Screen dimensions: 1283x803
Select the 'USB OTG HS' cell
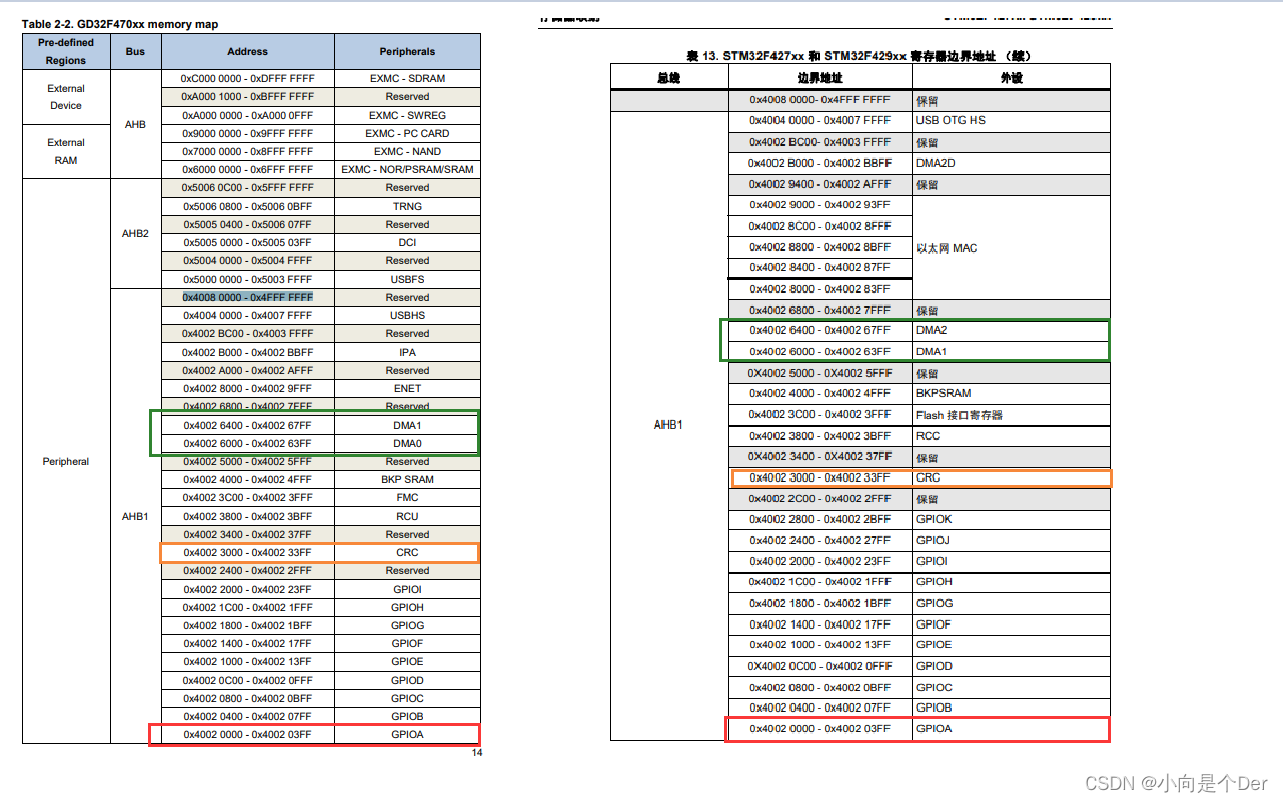pyautogui.click(x=1011, y=120)
